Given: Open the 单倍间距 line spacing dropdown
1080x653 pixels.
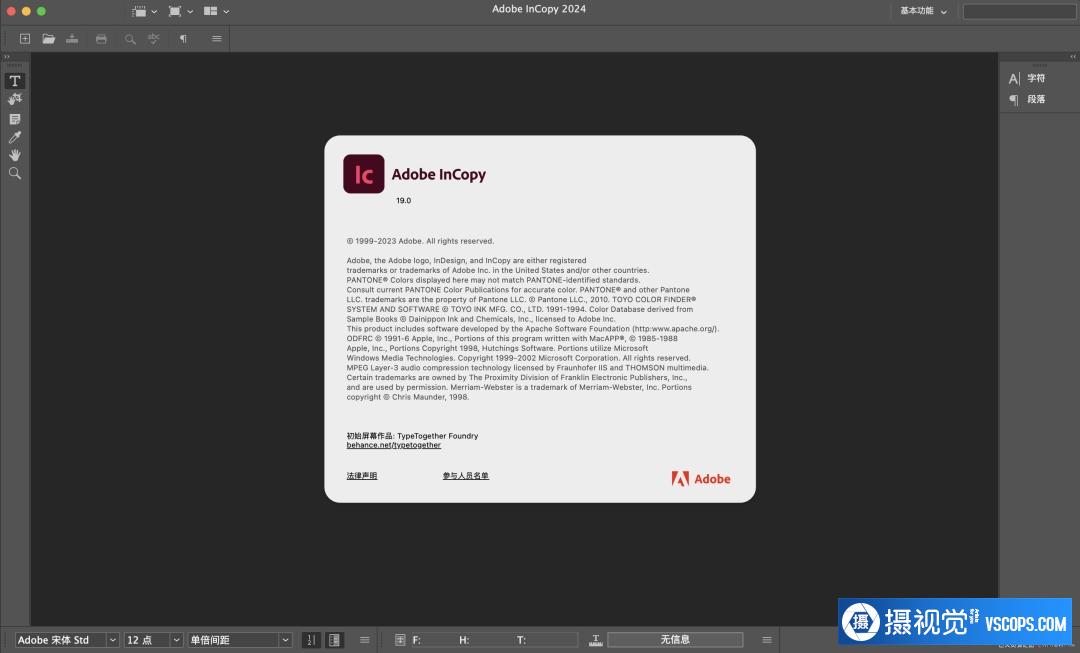Looking at the screenshot, I should (240, 640).
